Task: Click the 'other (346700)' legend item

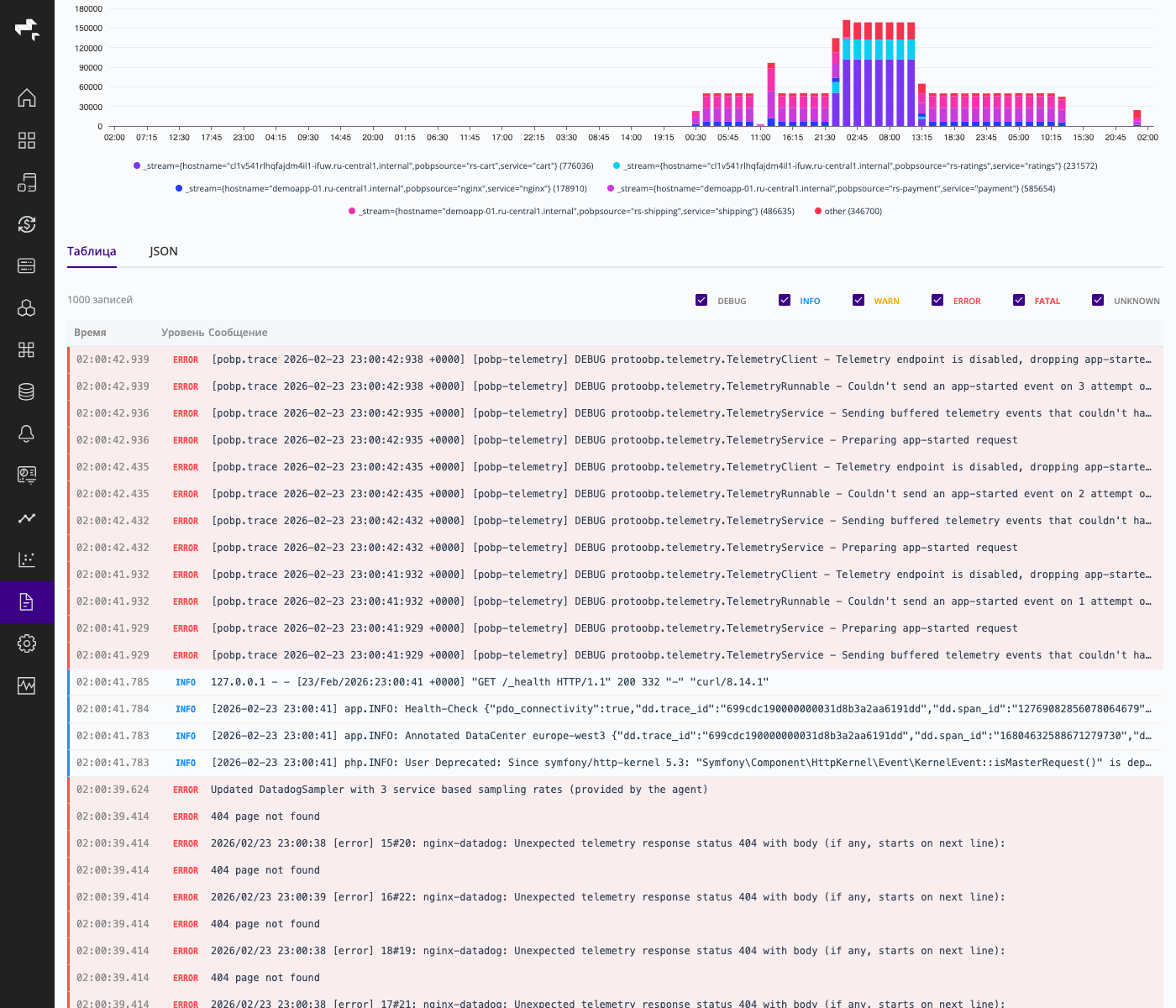Action: pyautogui.click(x=848, y=212)
